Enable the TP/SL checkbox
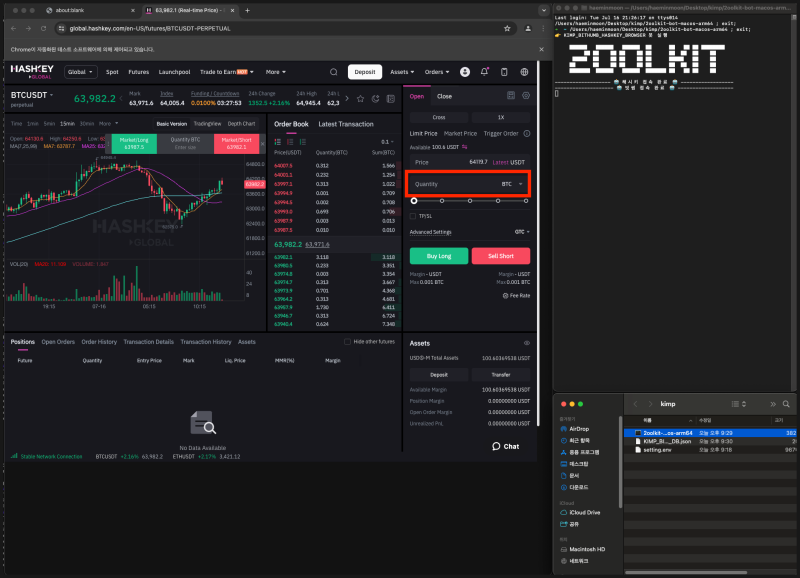800x578 pixels. pyautogui.click(x=413, y=216)
